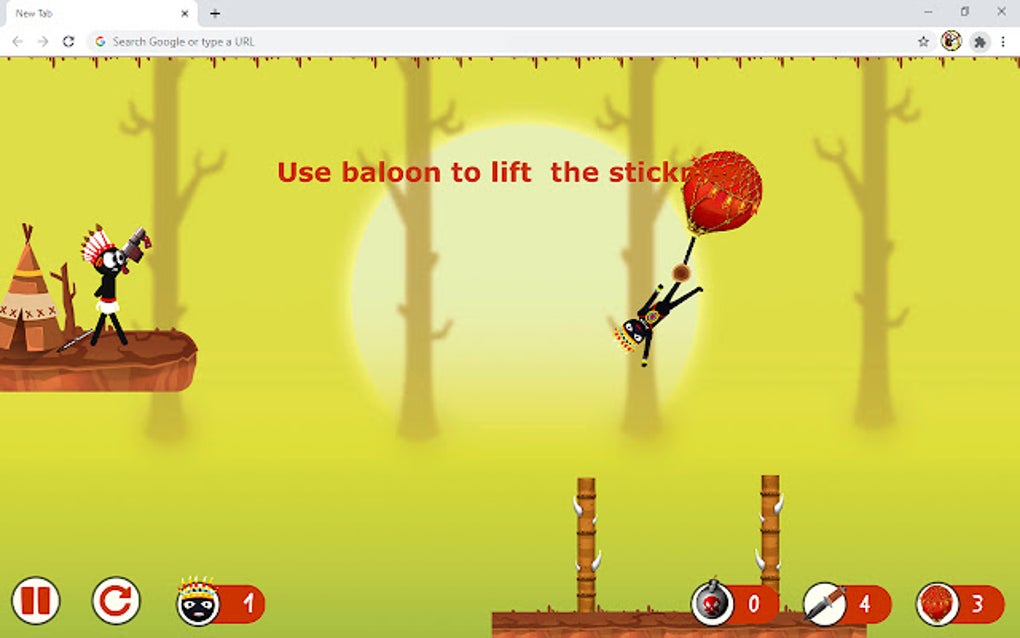Click the chief head enemy counter icon
This screenshot has width=1020, height=638.
(200, 603)
